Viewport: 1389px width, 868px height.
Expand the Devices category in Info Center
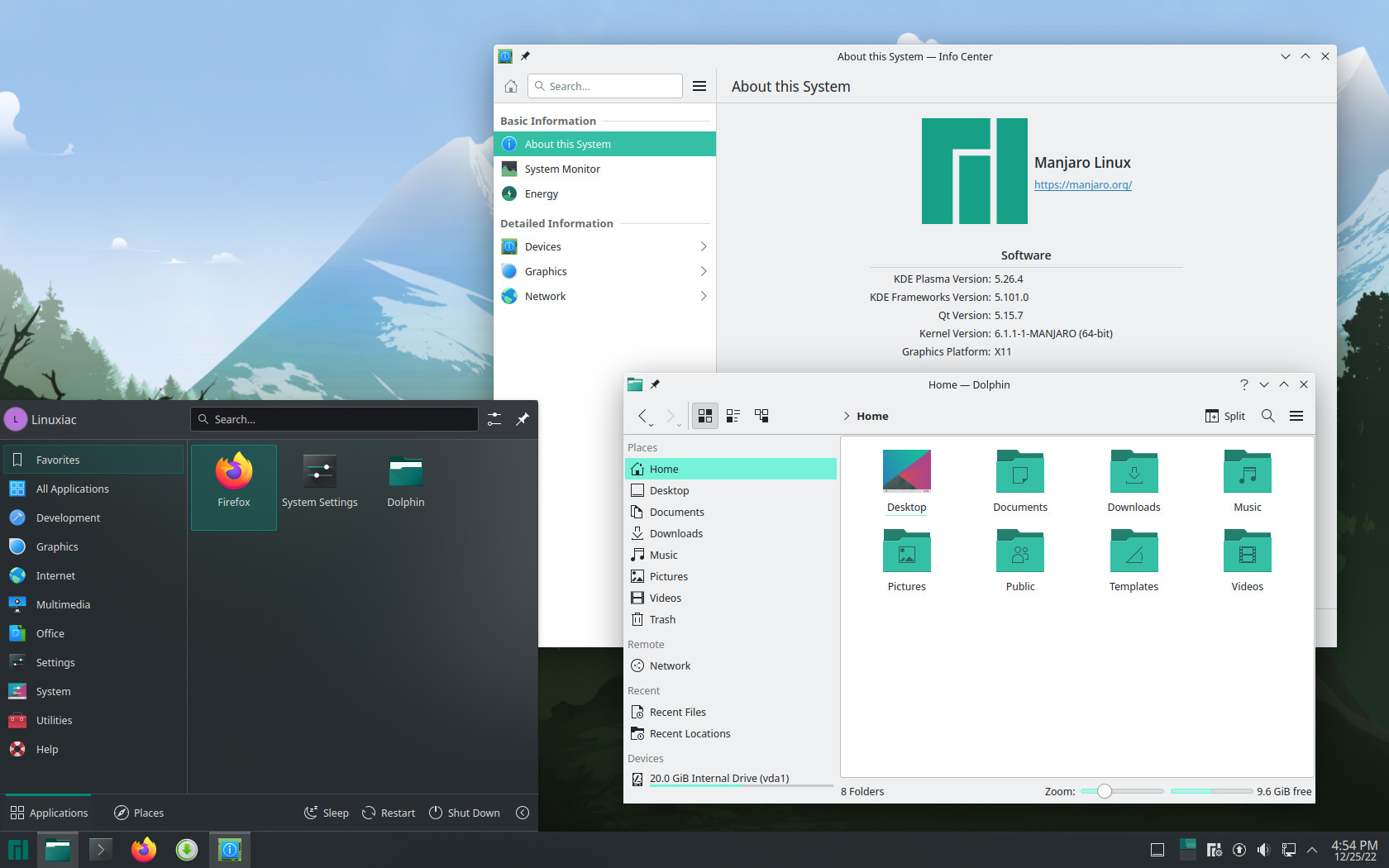tap(605, 246)
